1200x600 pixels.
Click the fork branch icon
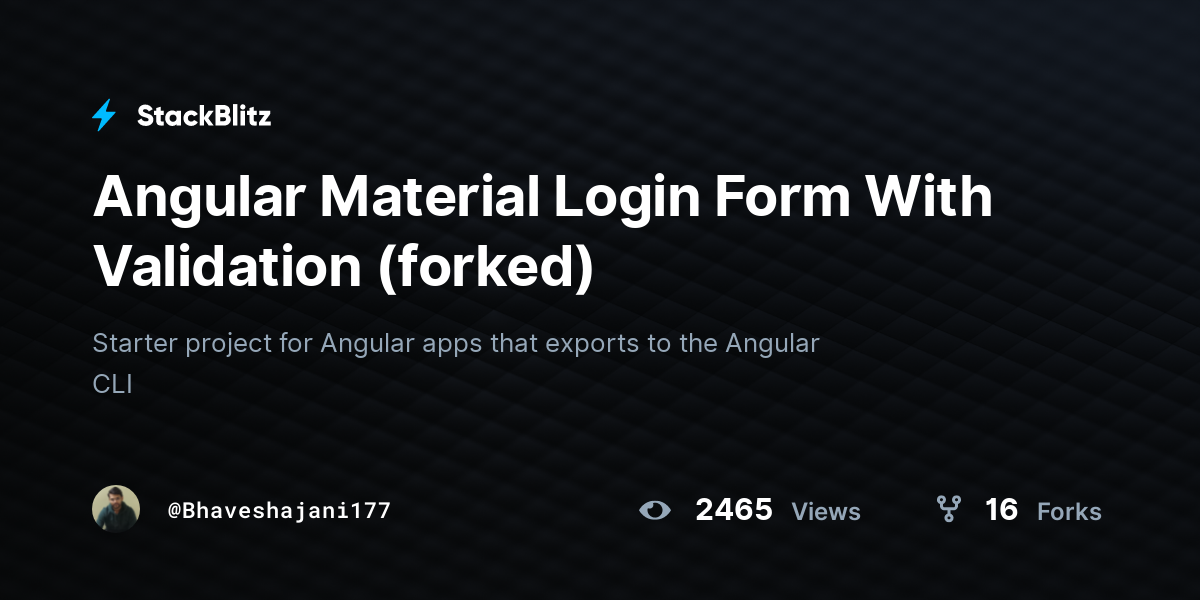pos(948,509)
